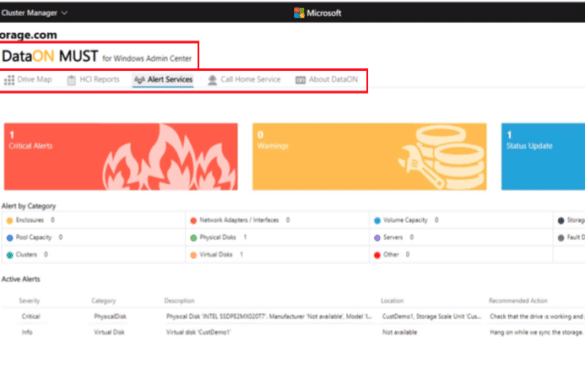Sort by the Severity column header
The width and height of the screenshot is (585, 390).
(x=29, y=301)
